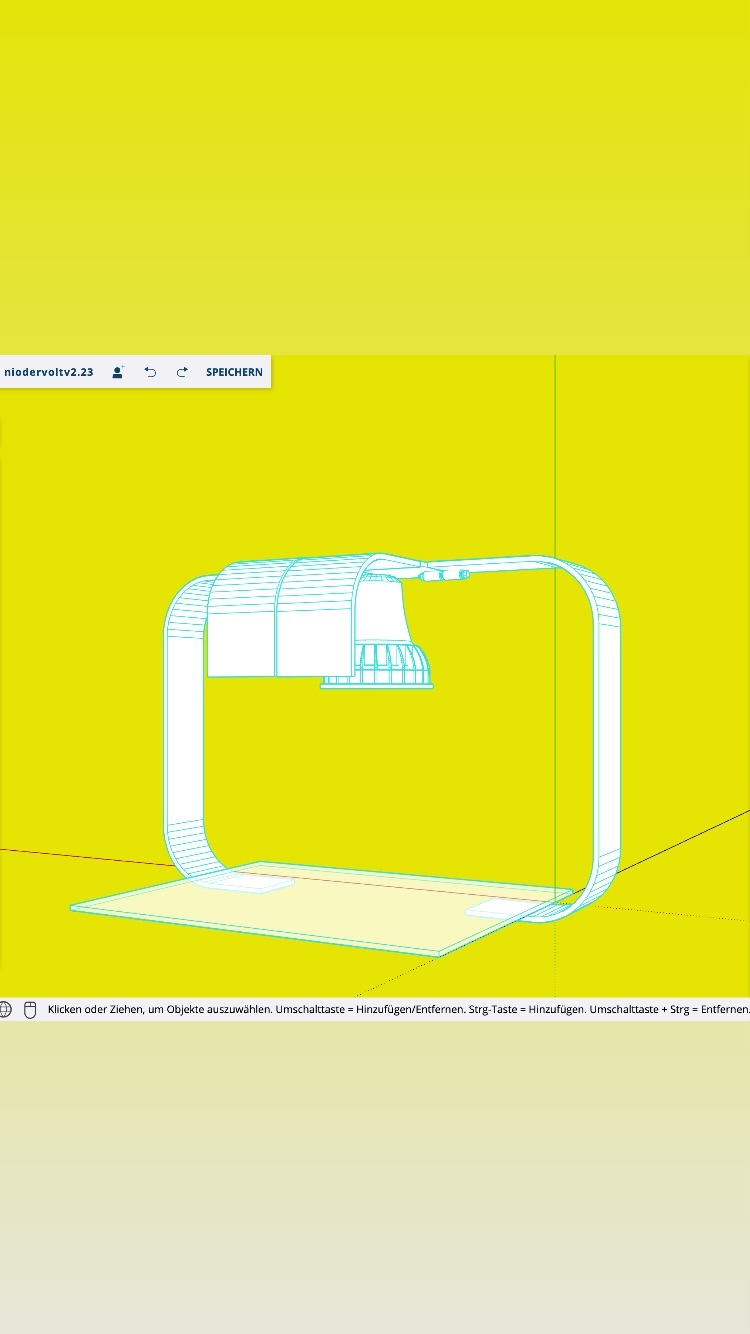Undo the last action with the arrow icon
Screen dimensions: 750x1334
pos(150,372)
